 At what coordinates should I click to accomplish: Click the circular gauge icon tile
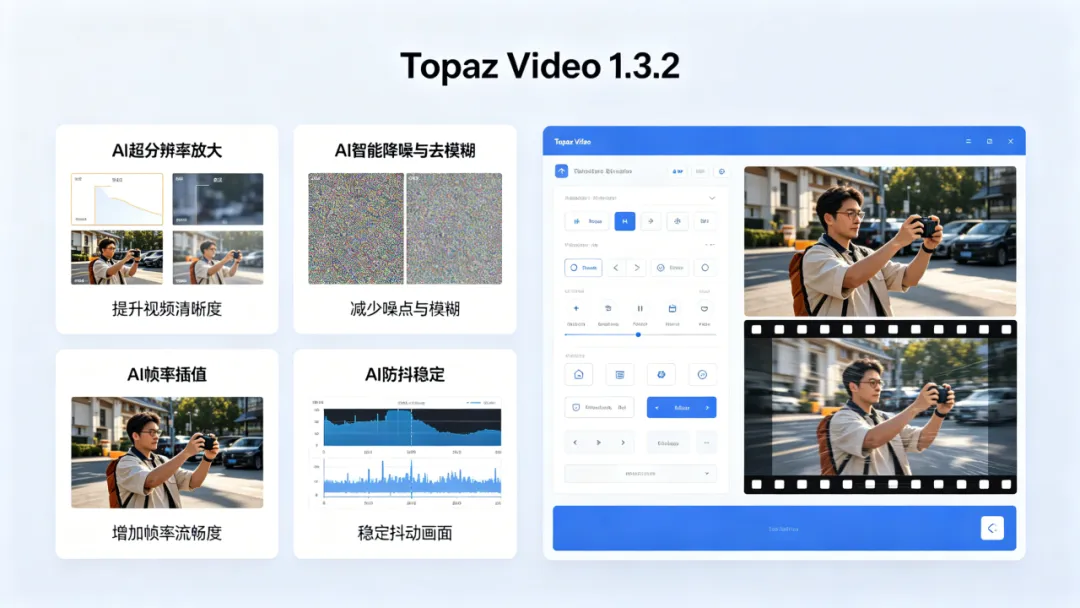(703, 375)
